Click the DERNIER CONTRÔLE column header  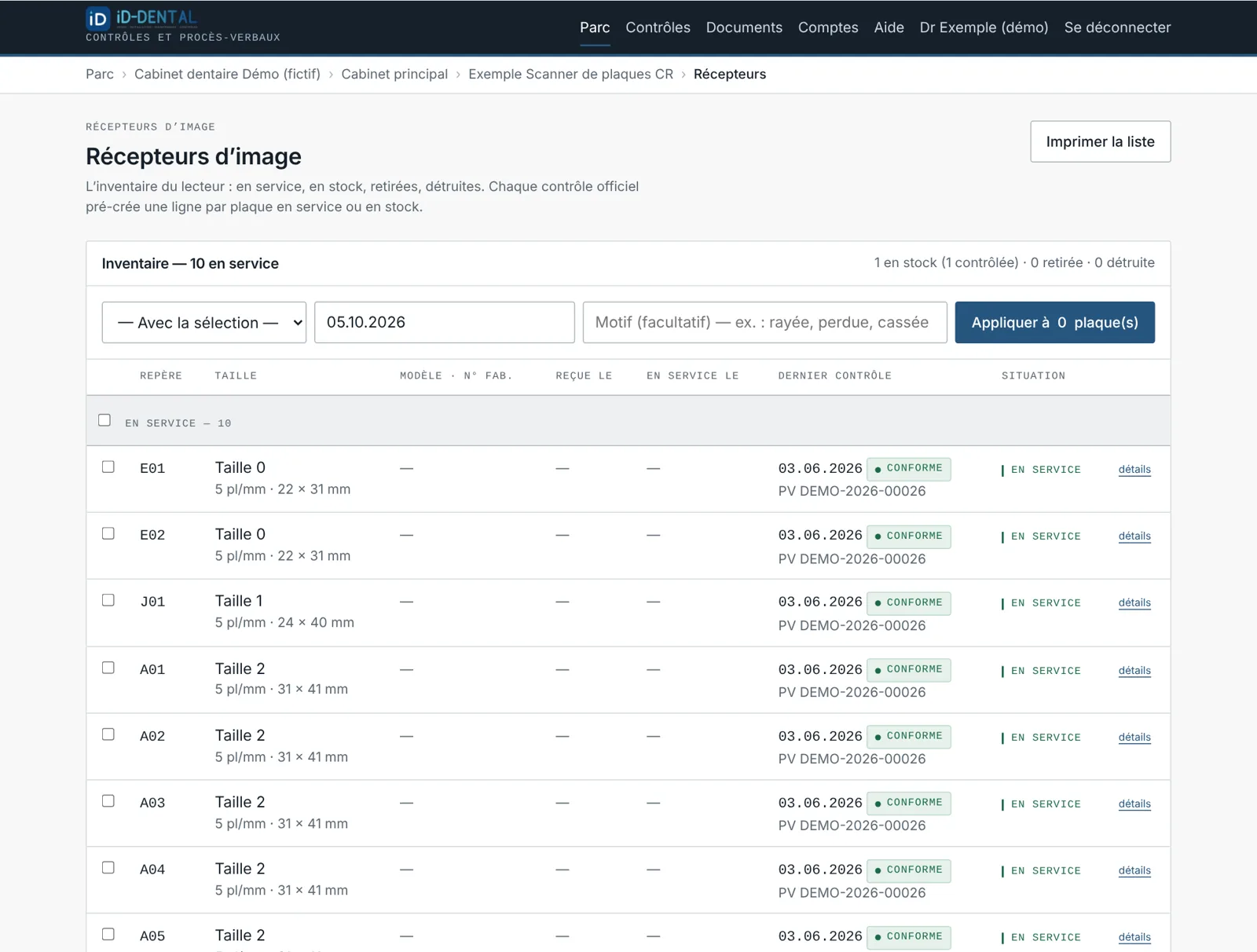tap(834, 376)
